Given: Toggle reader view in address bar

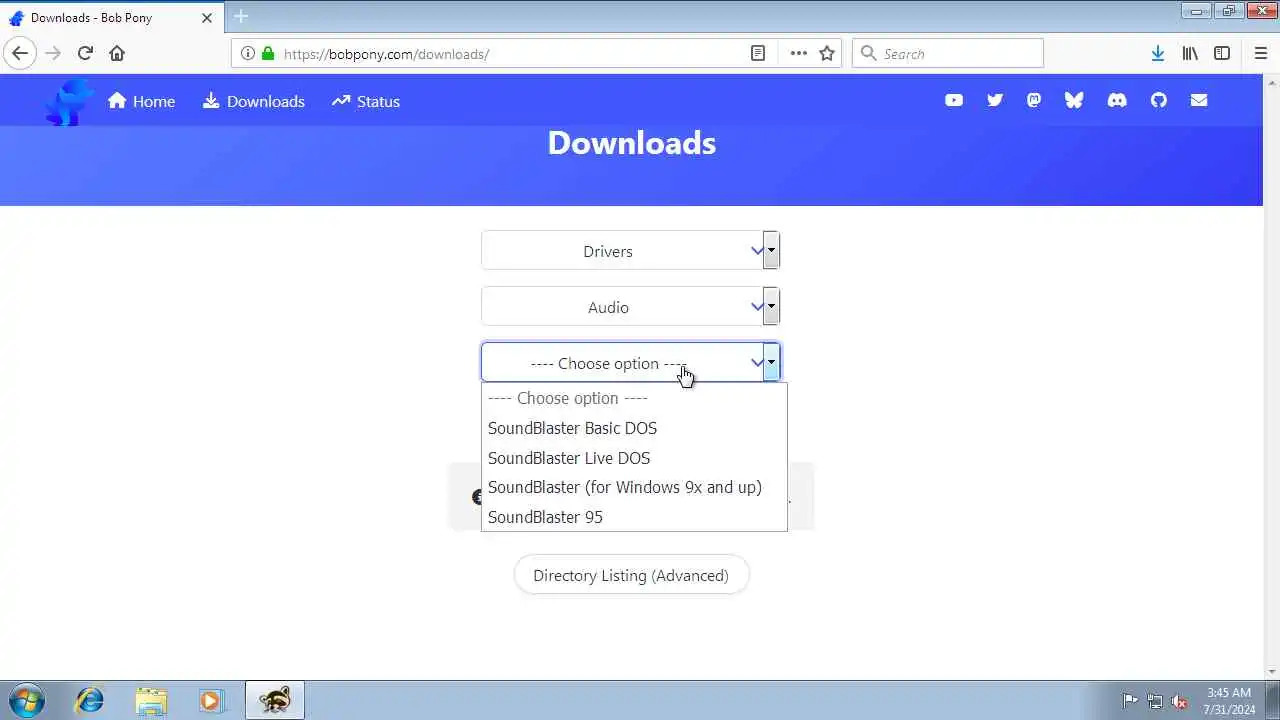Looking at the screenshot, I should pos(758,53).
